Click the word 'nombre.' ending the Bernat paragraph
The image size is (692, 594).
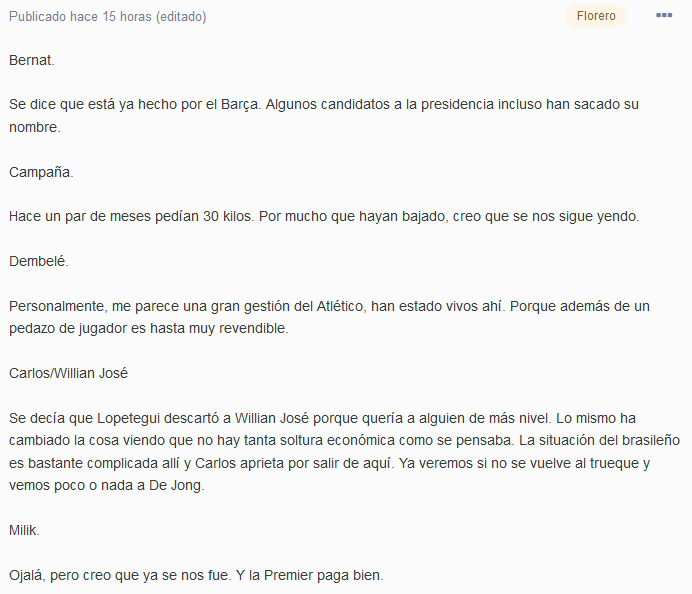(x=34, y=127)
